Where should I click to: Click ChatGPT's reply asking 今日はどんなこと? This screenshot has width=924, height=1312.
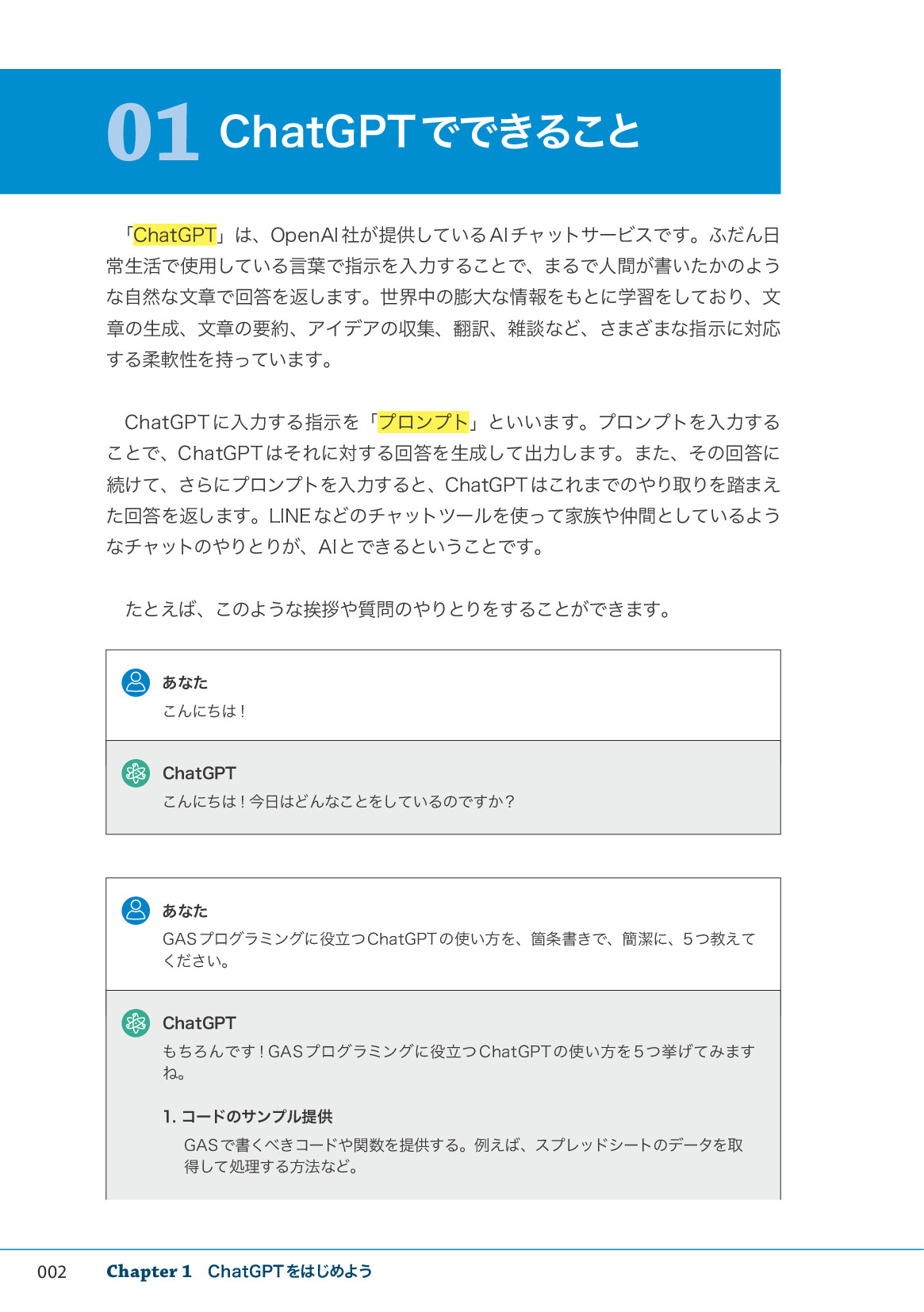(339, 802)
